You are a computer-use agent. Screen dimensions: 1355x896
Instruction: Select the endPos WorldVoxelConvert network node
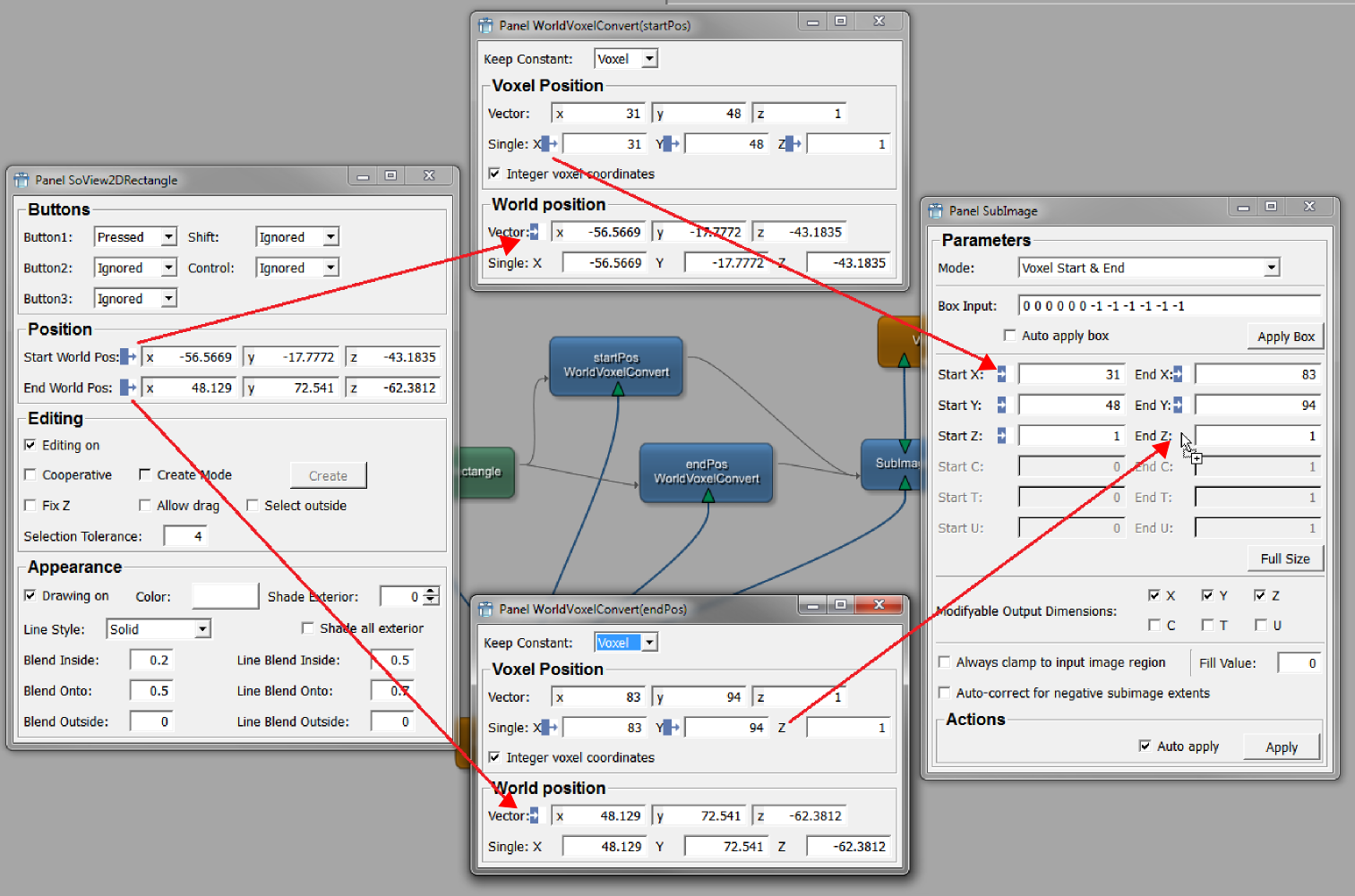tap(706, 472)
